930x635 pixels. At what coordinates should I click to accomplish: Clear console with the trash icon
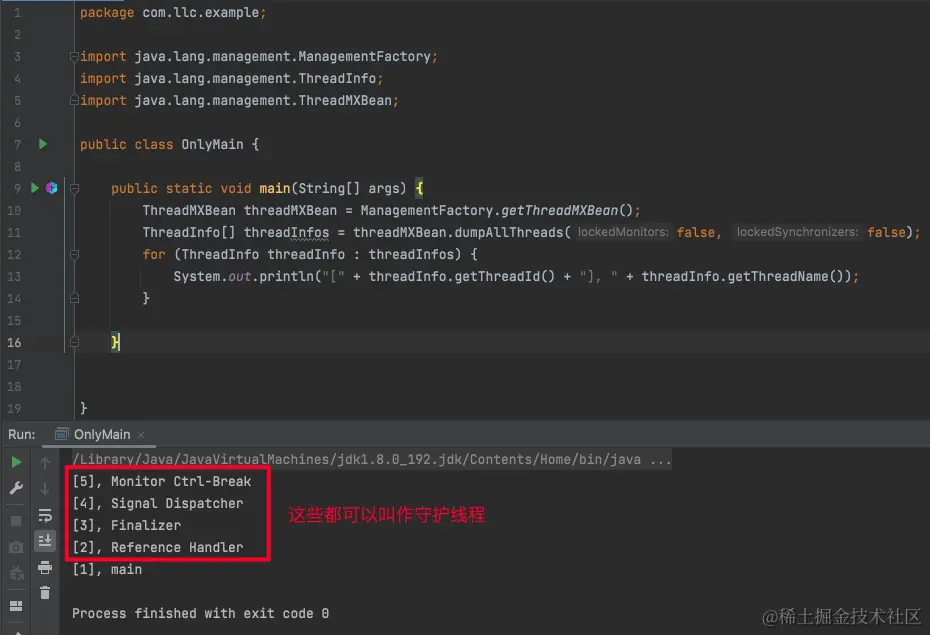(x=45, y=592)
